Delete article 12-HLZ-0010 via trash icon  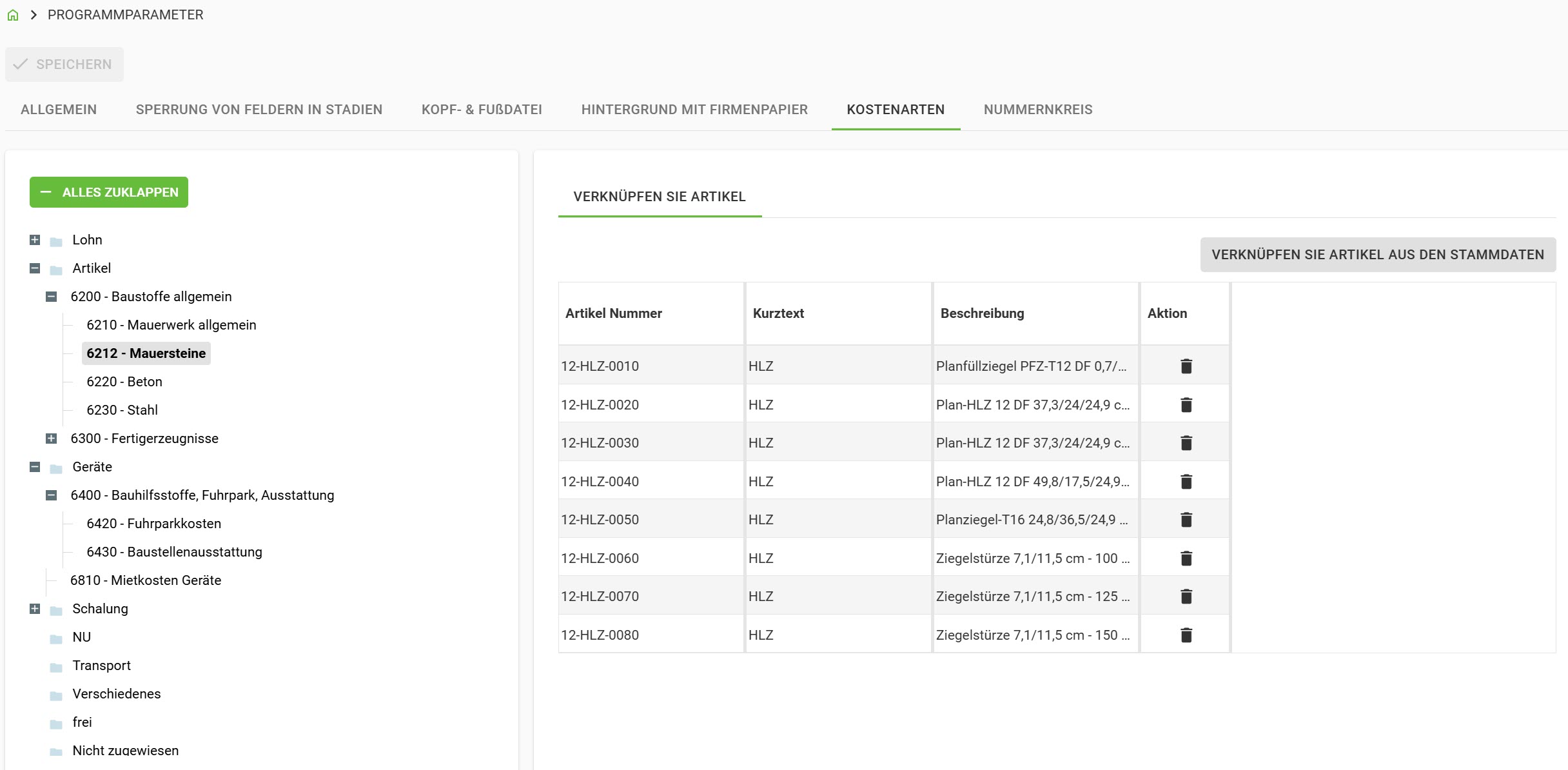coord(1186,366)
